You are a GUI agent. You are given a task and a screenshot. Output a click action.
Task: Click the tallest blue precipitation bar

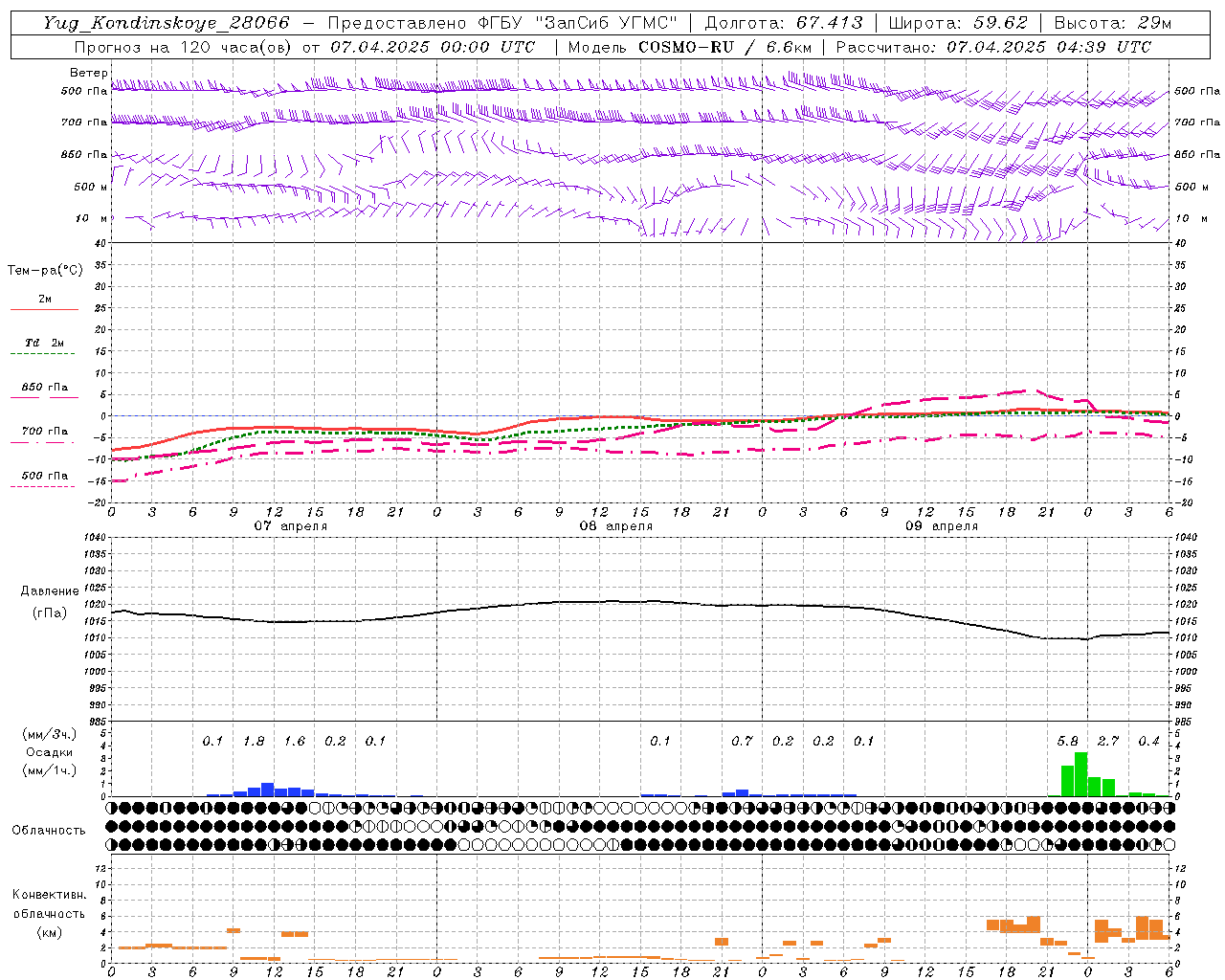[268, 790]
